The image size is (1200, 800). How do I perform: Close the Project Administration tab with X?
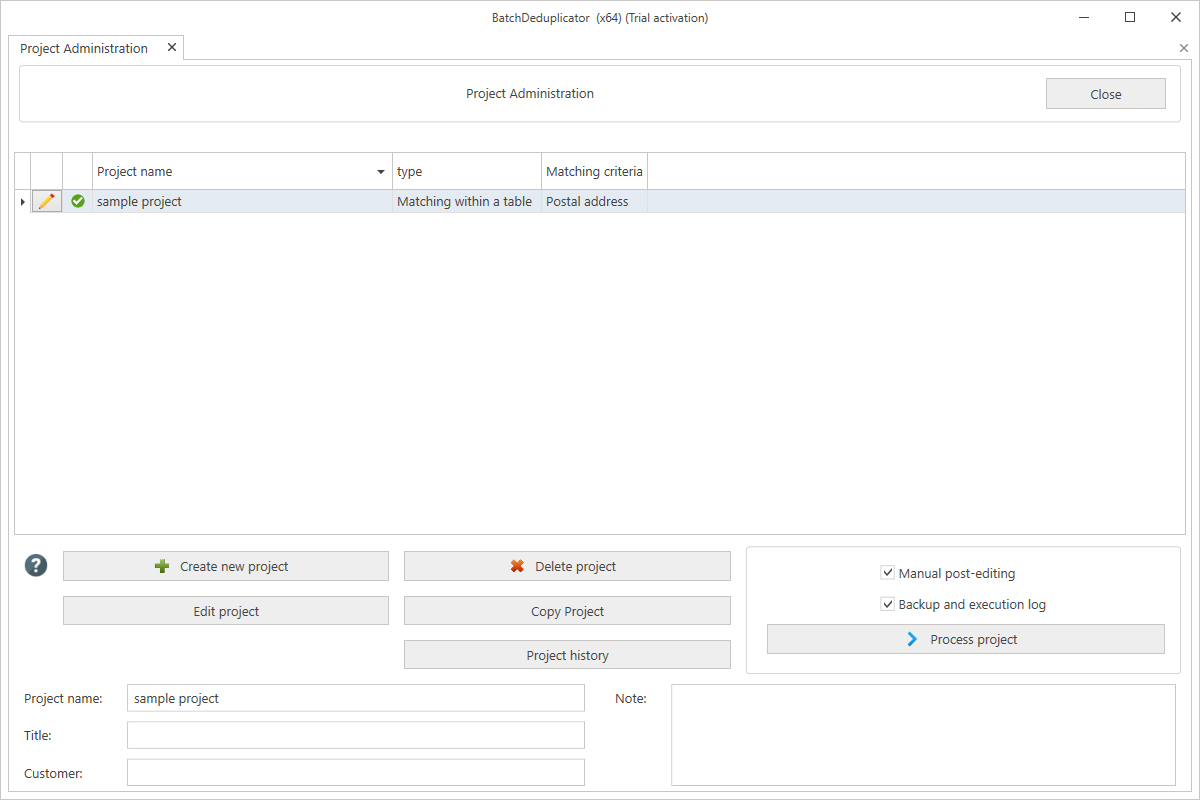(x=172, y=47)
